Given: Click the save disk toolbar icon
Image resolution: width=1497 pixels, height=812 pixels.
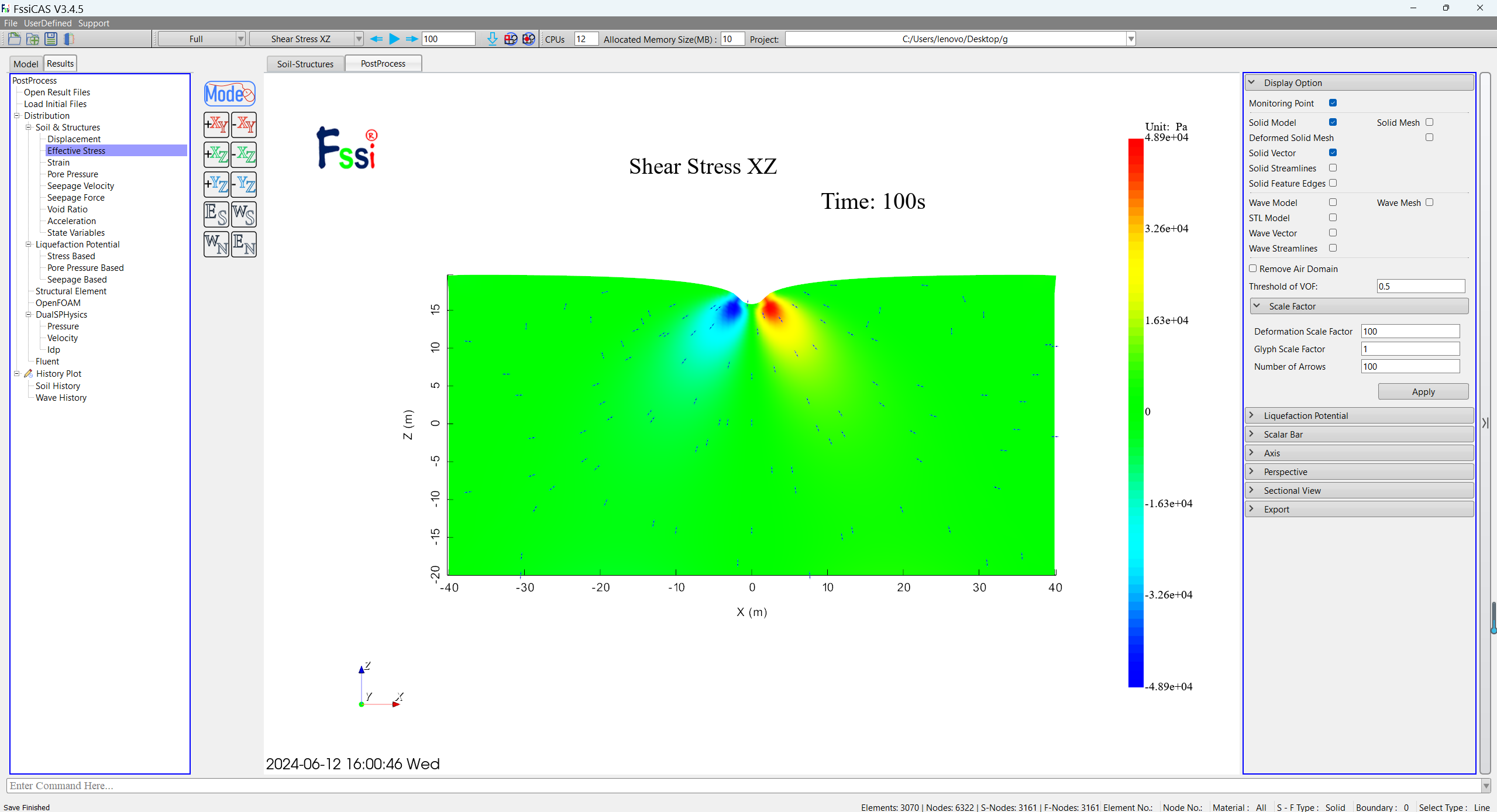Looking at the screenshot, I should tap(51, 39).
